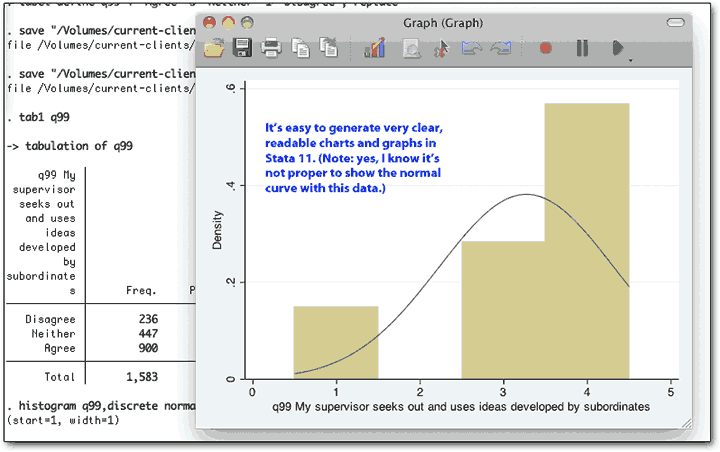
Task: Click the 'tab1 q99' command in the Results window
Action: point(44,117)
